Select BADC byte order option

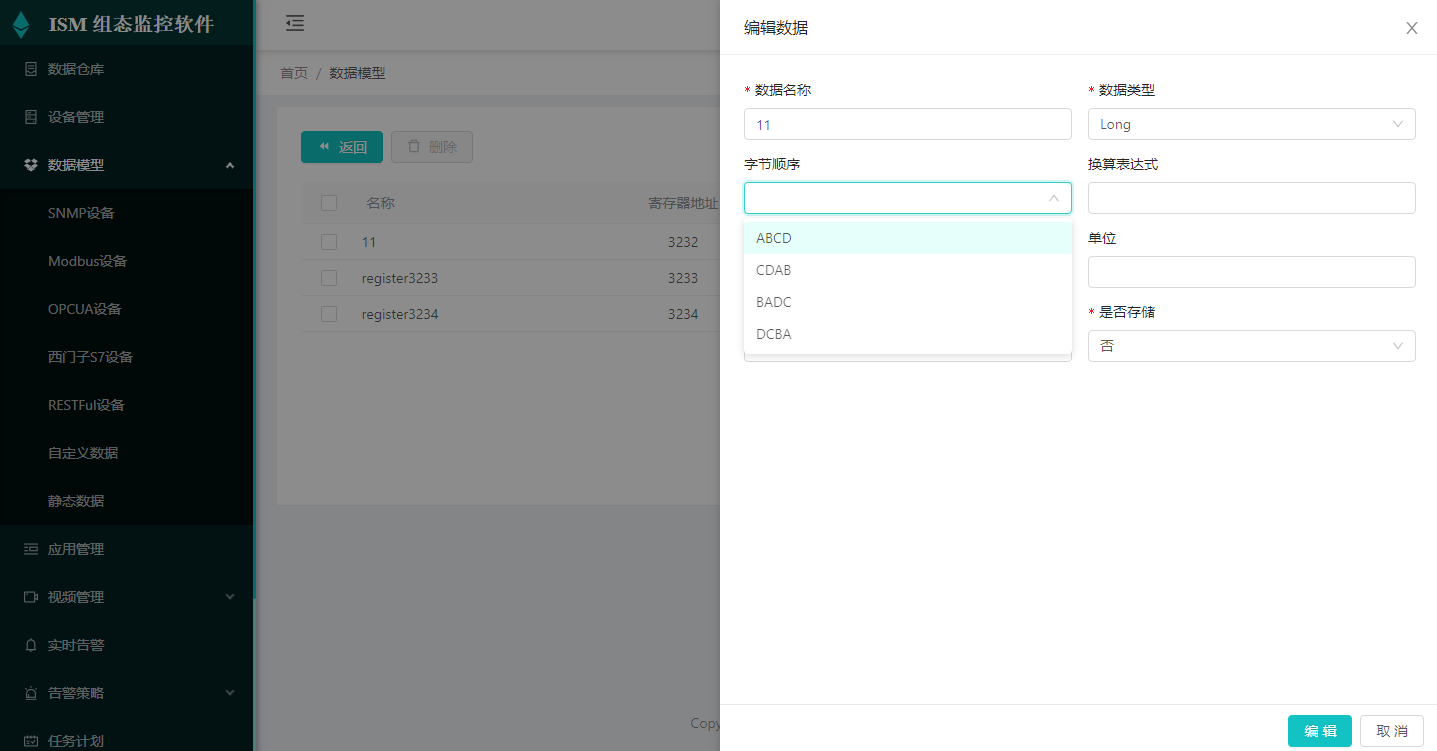(x=908, y=302)
